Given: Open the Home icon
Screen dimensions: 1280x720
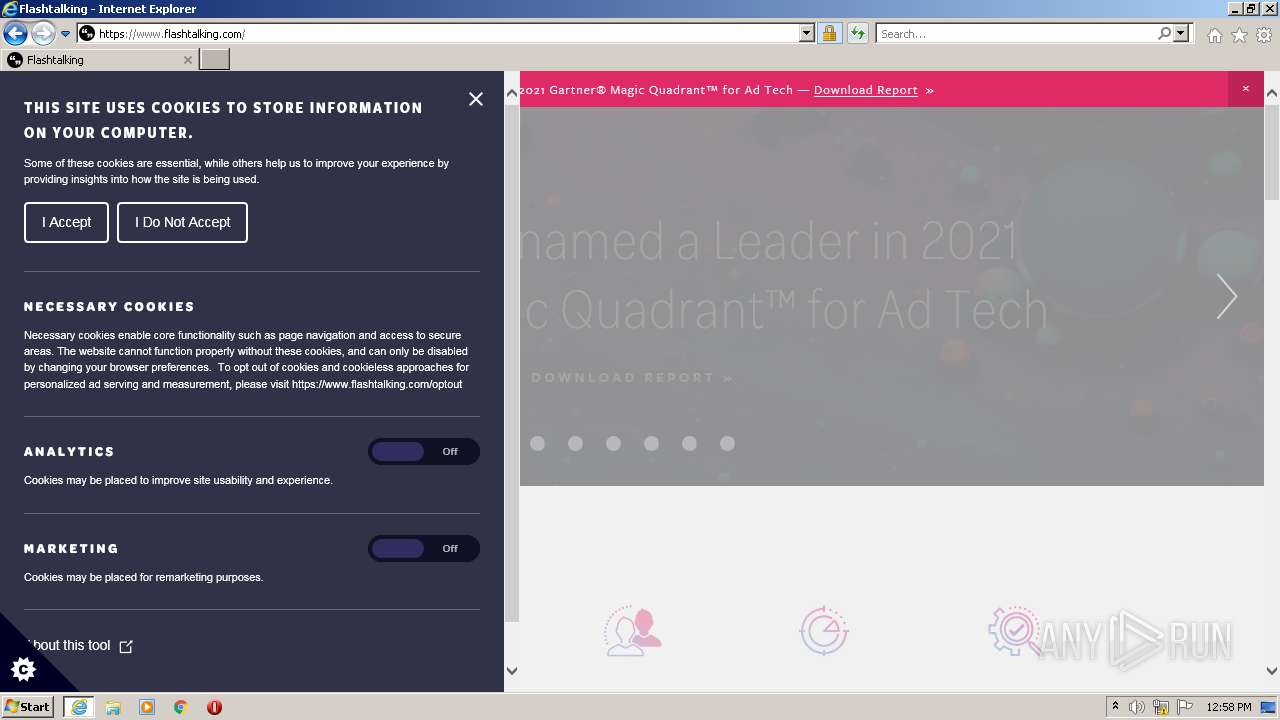Looking at the screenshot, I should pos(1214,35).
